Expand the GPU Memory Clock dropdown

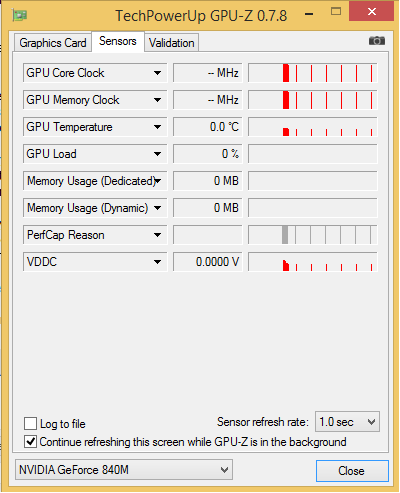click(x=95, y=100)
